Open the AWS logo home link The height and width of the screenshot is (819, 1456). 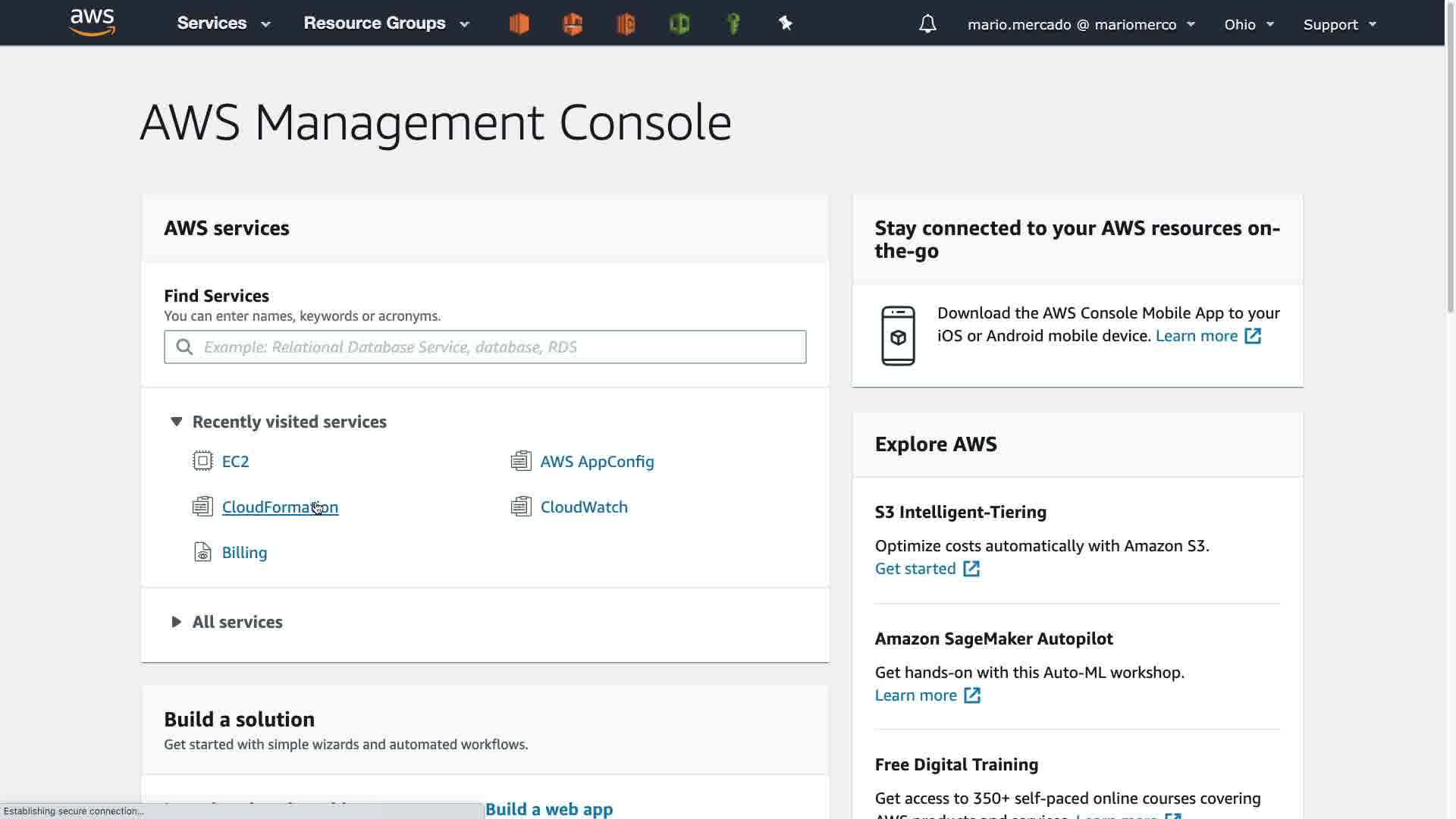pyautogui.click(x=92, y=23)
